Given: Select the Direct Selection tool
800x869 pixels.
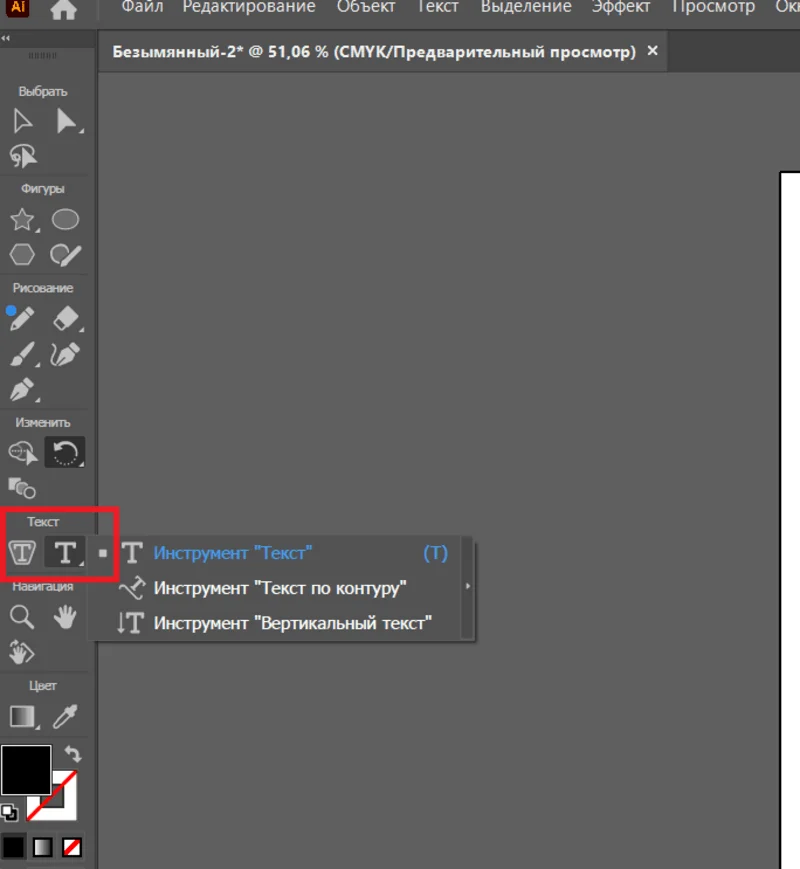Looking at the screenshot, I should click(66, 121).
